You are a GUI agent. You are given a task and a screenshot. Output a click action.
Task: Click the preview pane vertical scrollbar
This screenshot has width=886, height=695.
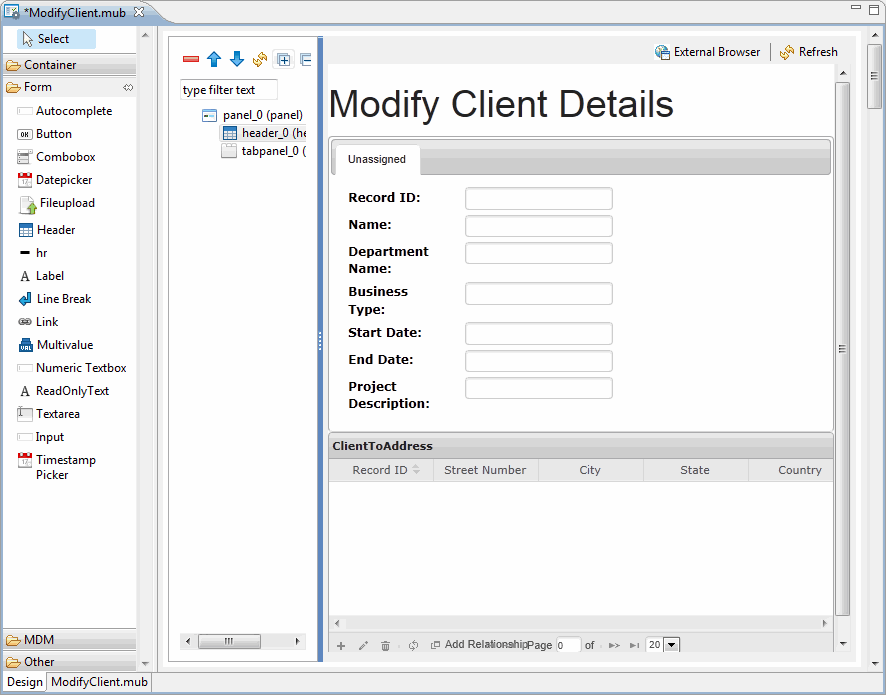click(x=842, y=349)
